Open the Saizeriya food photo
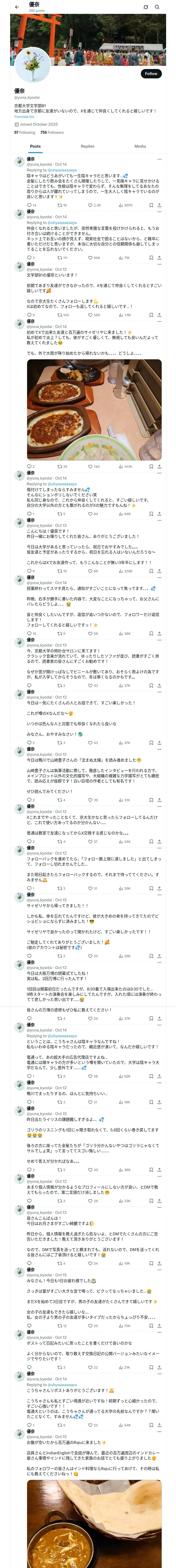Image resolution: width=176 pixels, height=1568 pixels. coord(94,409)
